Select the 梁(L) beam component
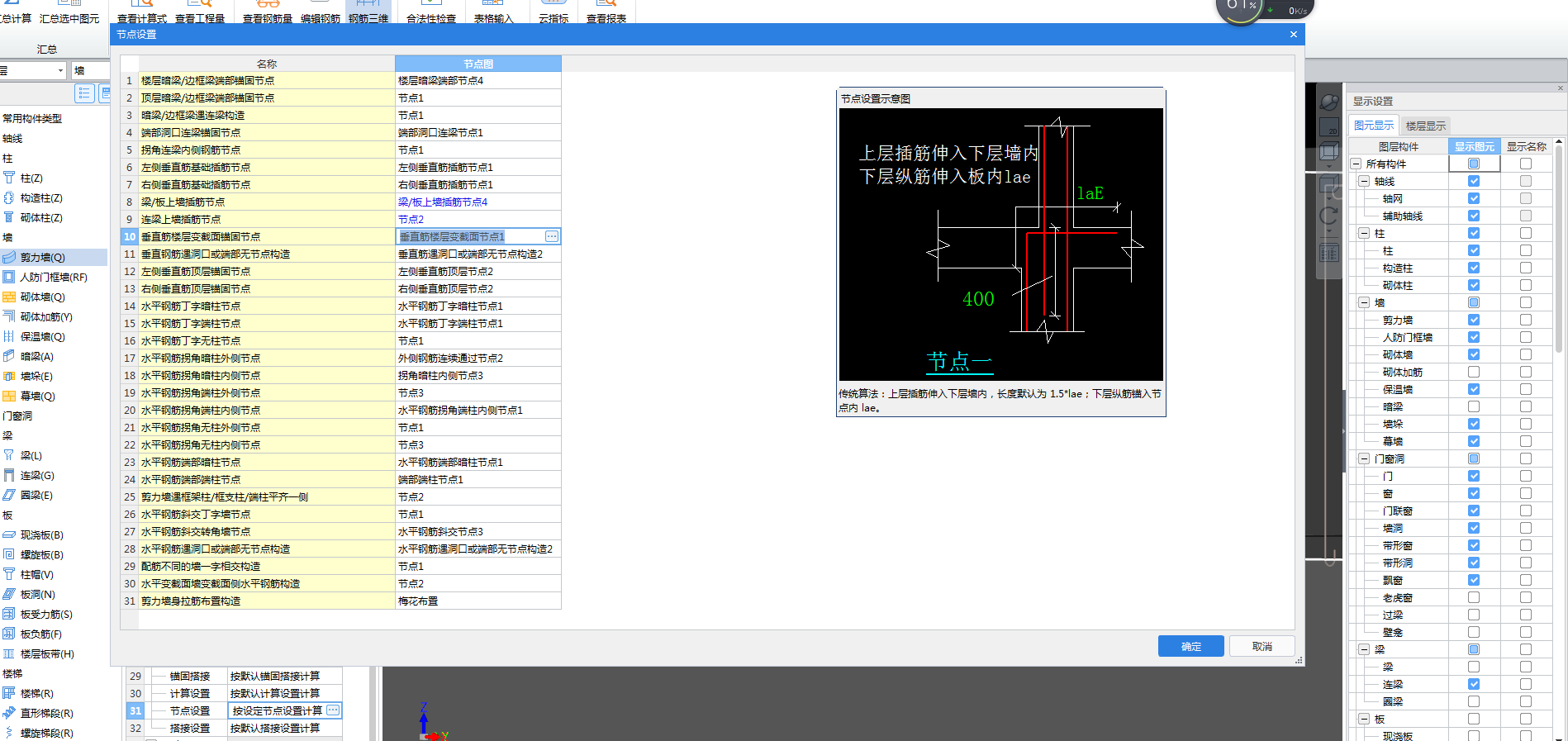The width and height of the screenshot is (1568, 741). 31,455
